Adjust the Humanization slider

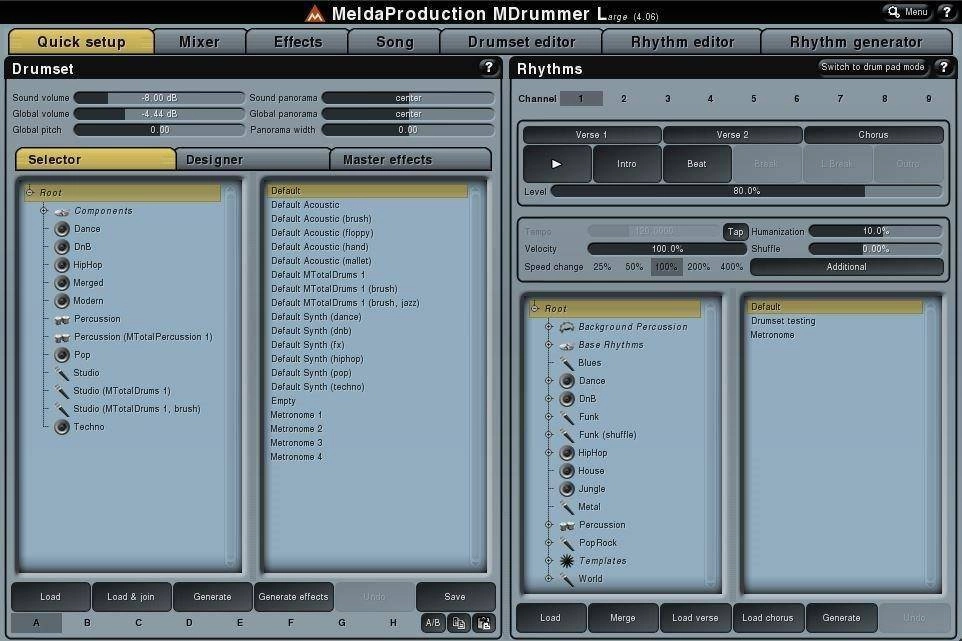tap(875, 231)
